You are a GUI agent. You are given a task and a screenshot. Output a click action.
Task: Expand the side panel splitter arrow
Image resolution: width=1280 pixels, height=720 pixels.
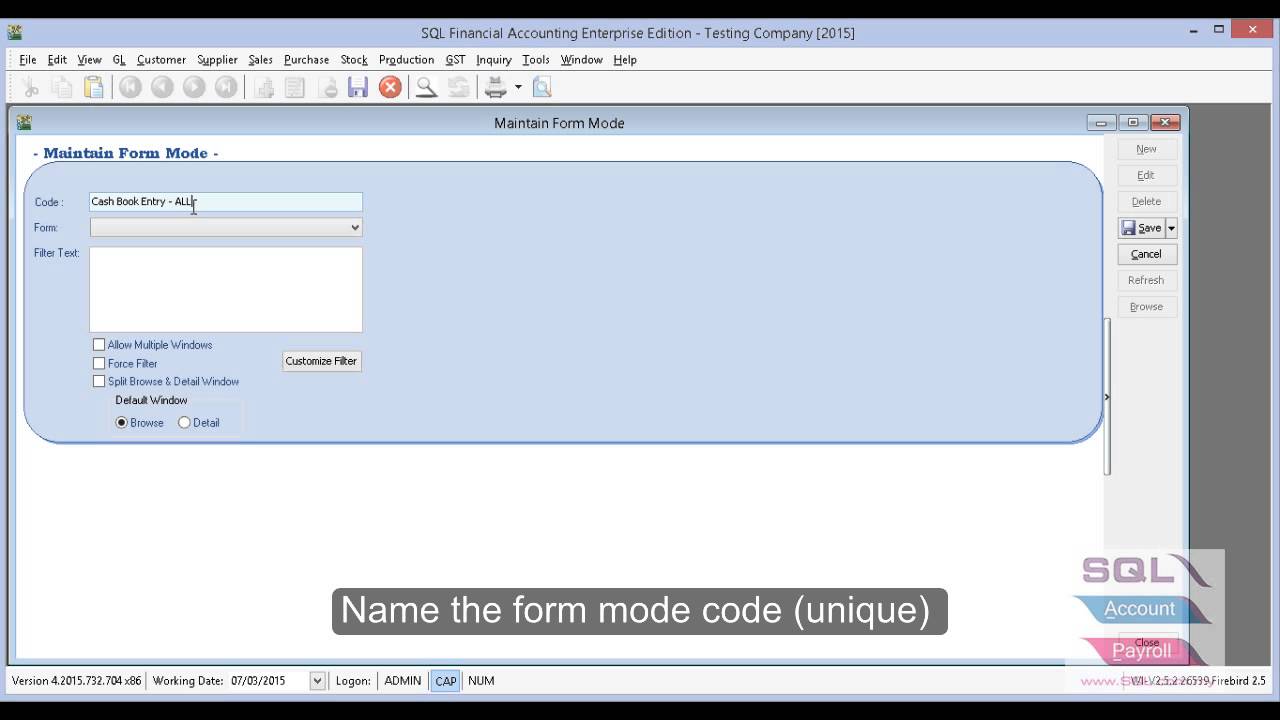pyautogui.click(x=1106, y=397)
